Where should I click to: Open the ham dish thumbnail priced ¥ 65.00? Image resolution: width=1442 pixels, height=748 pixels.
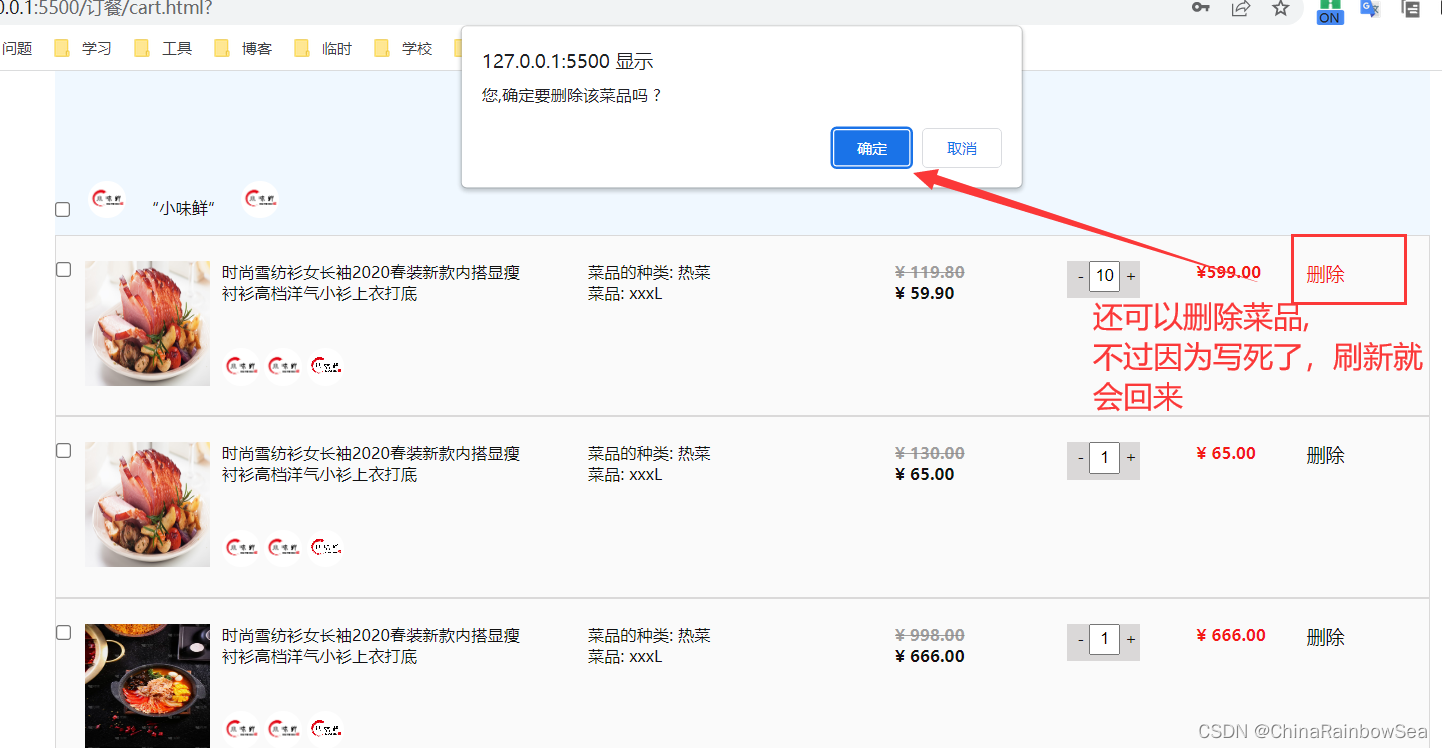147,504
